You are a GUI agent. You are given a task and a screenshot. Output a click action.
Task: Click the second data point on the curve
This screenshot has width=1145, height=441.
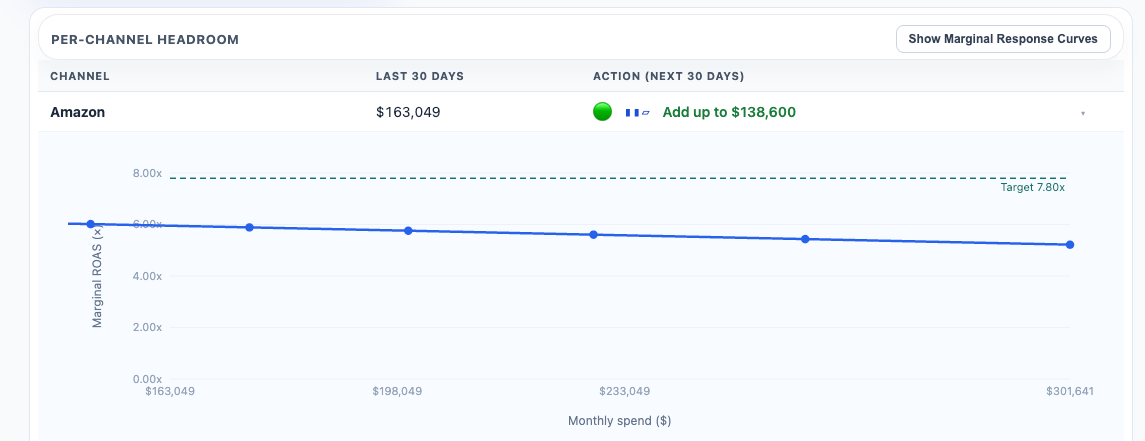pyautogui.click(x=250, y=227)
